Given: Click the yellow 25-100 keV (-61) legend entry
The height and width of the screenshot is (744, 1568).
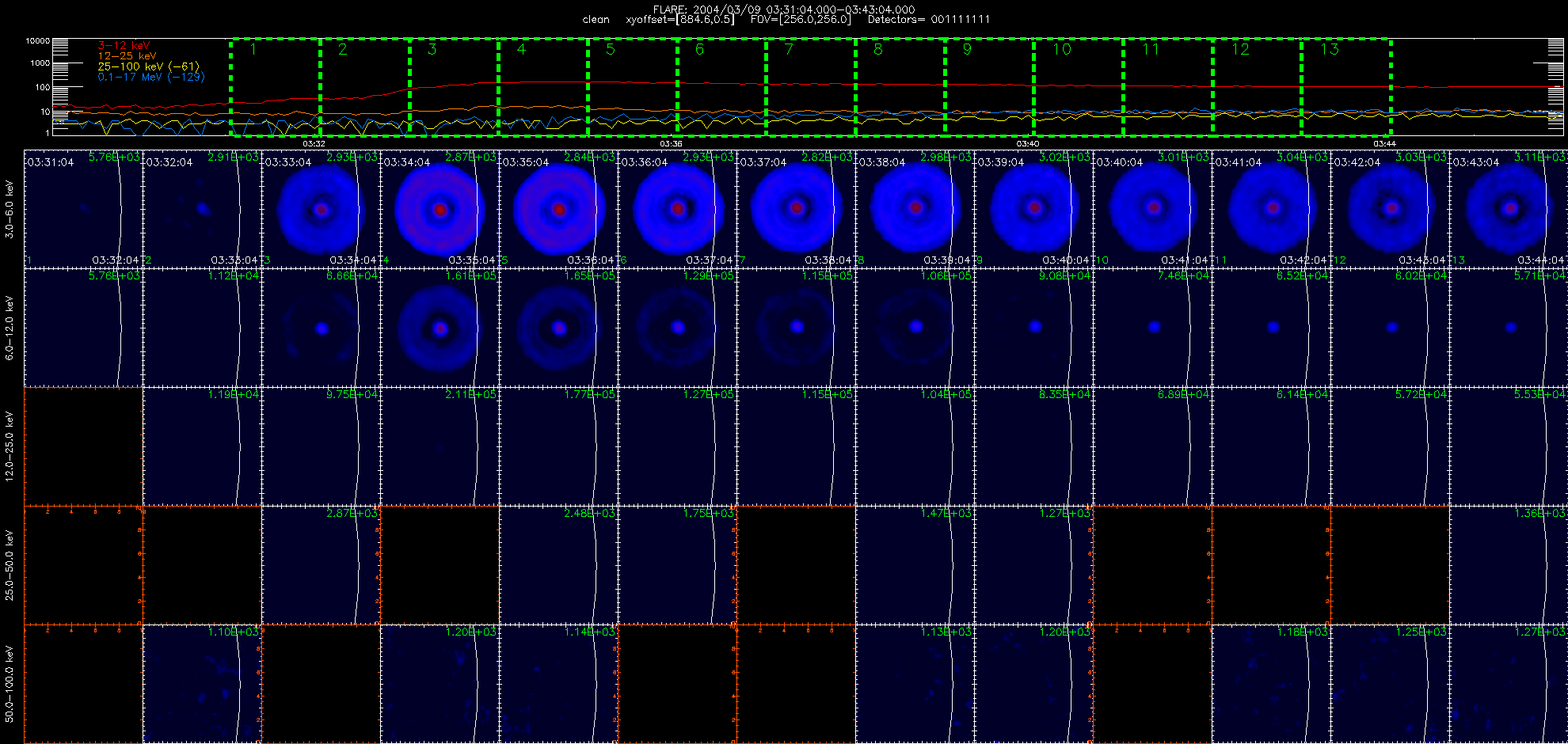Looking at the screenshot, I should tap(148, 66).
